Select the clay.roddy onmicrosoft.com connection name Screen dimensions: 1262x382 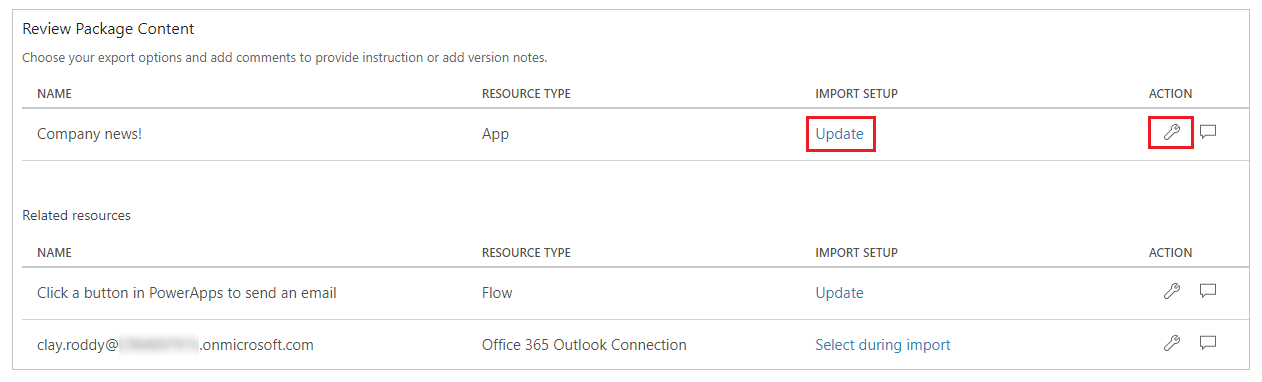tap(175, 345)
